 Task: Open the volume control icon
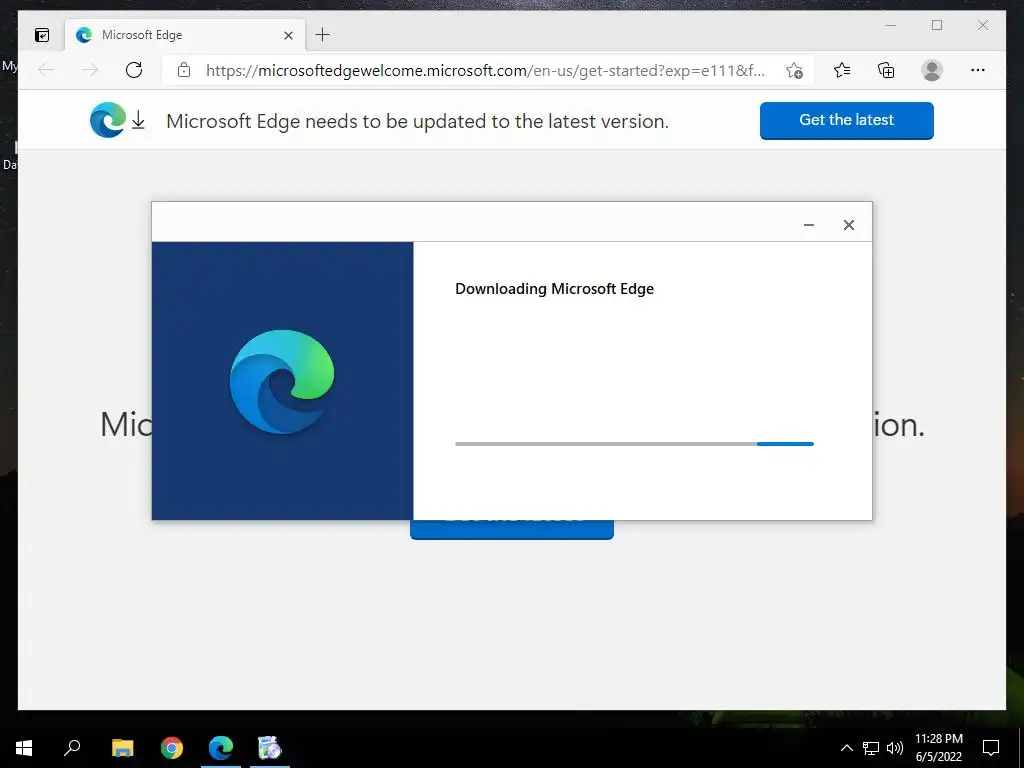click(895, 748)
